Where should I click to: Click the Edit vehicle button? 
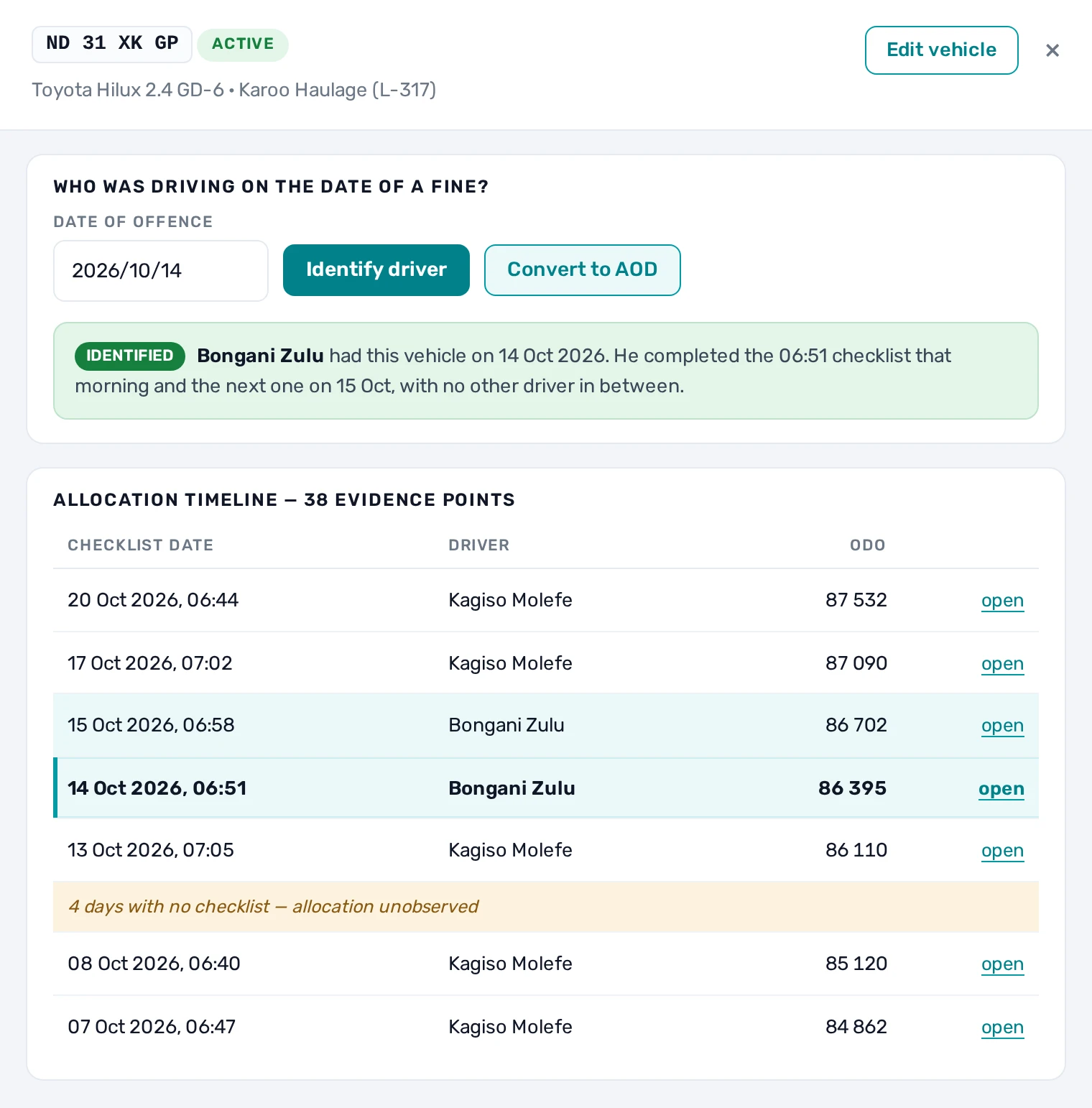pos(941,50)
